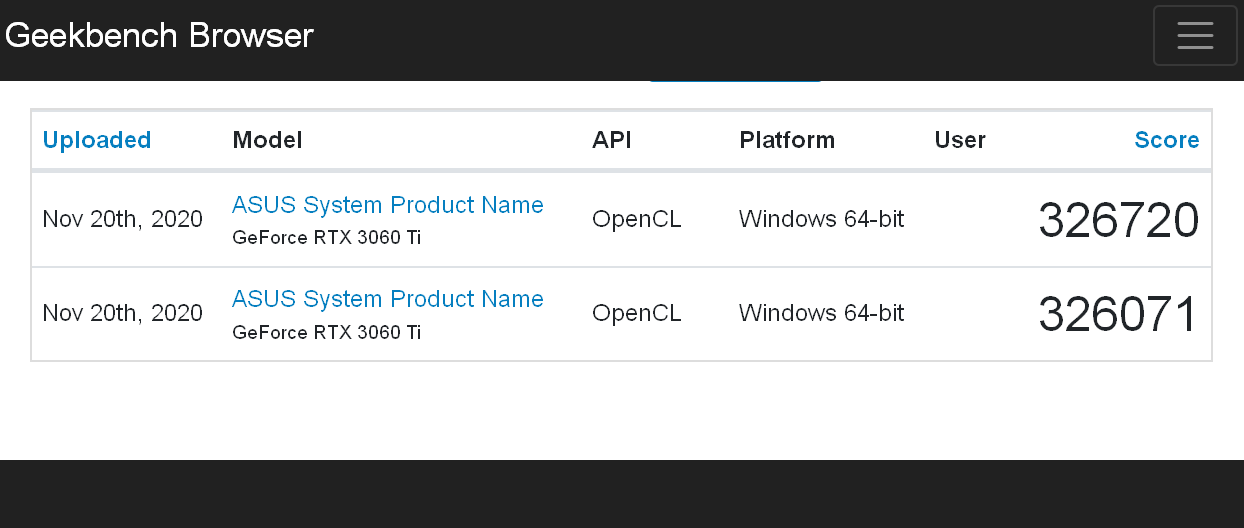The width and height of the screenshot is (1244, 528).
Task: Sort results by Uploaded column
Action: pos(97,140)
